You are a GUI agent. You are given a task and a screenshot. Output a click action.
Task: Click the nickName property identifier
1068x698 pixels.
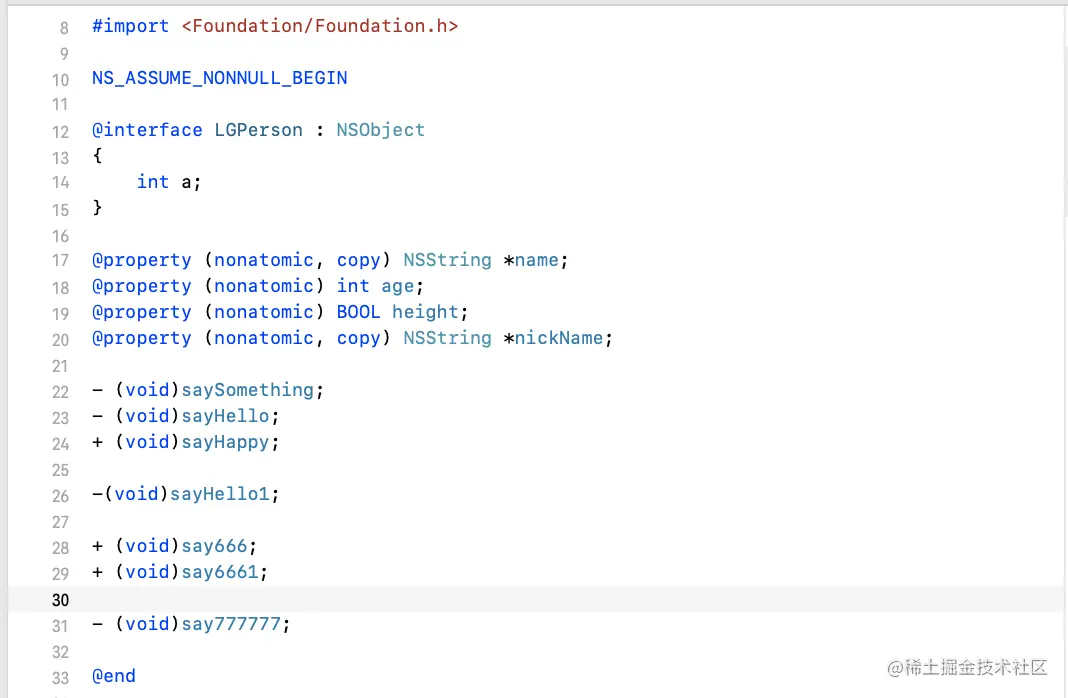tap(558, 337)
